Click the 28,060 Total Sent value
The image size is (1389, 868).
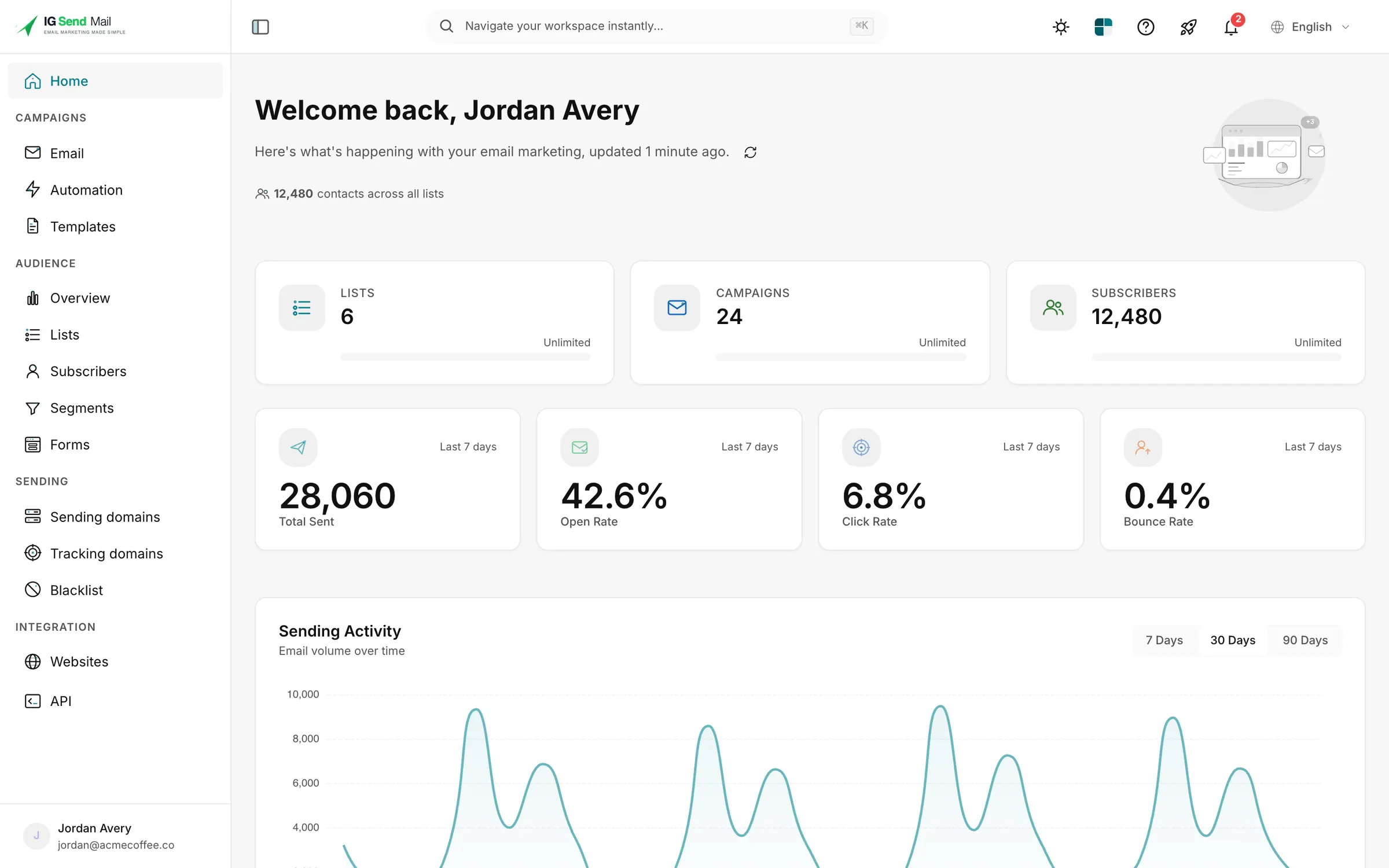pyautogui.click(x=337, y=496)
